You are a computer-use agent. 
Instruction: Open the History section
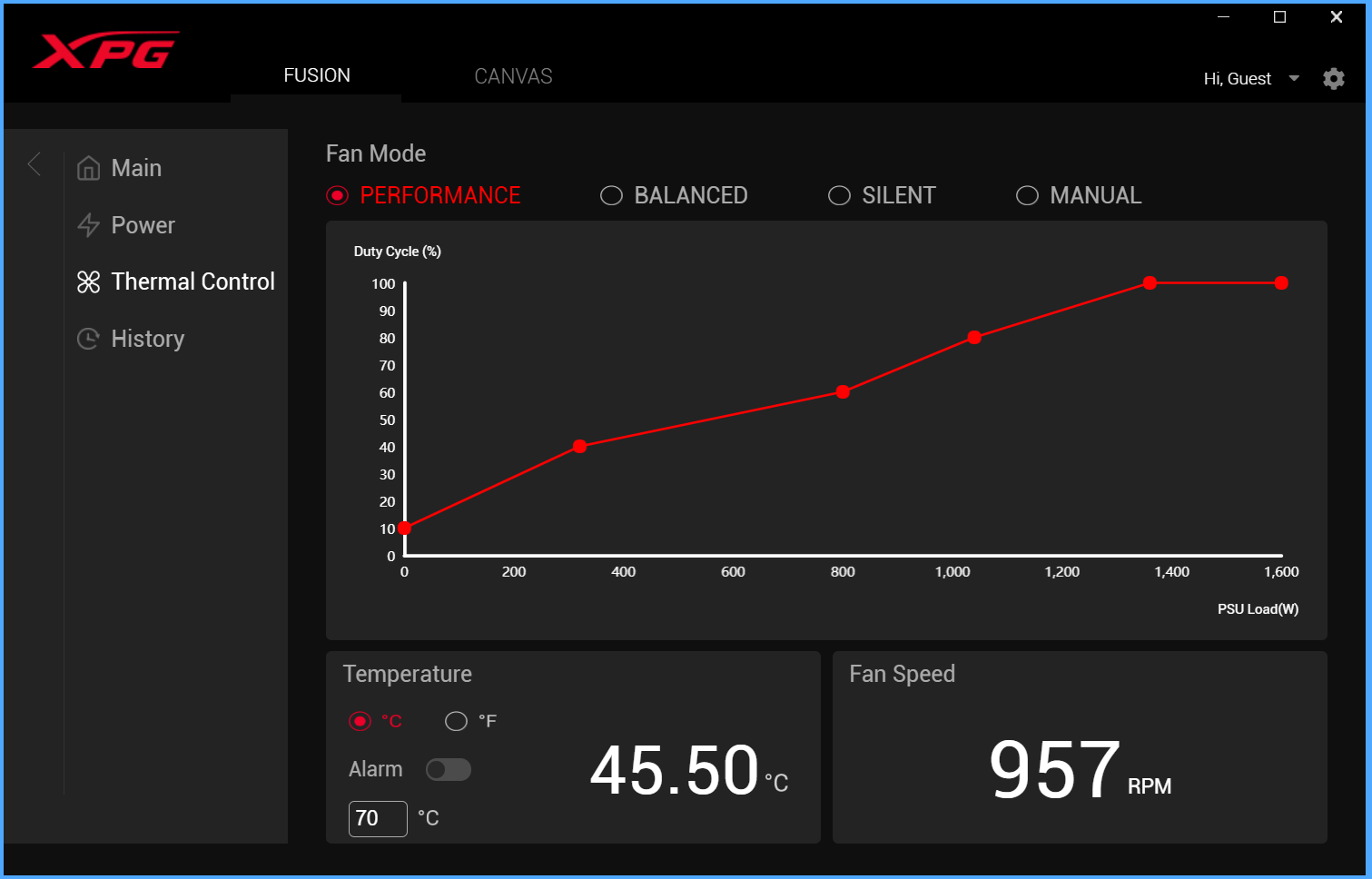click(x=147, y=339)
